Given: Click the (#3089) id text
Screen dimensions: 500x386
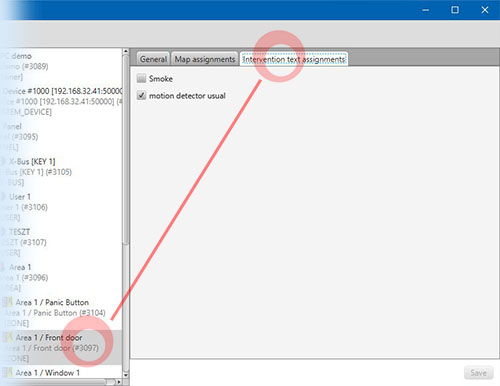Looking at the screenshot, I should coord(35,66).
